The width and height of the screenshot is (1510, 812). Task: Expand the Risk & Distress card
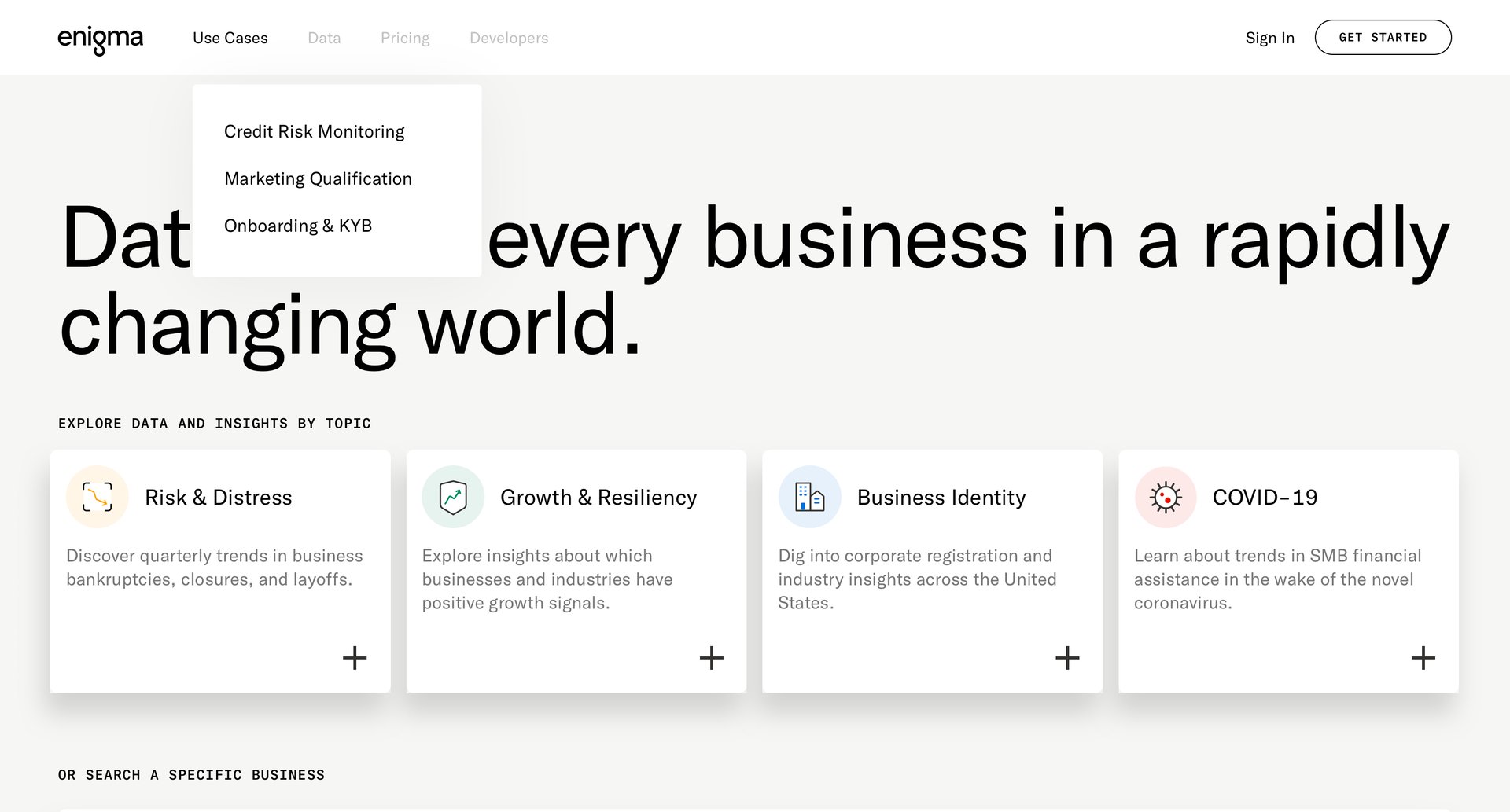354,658
